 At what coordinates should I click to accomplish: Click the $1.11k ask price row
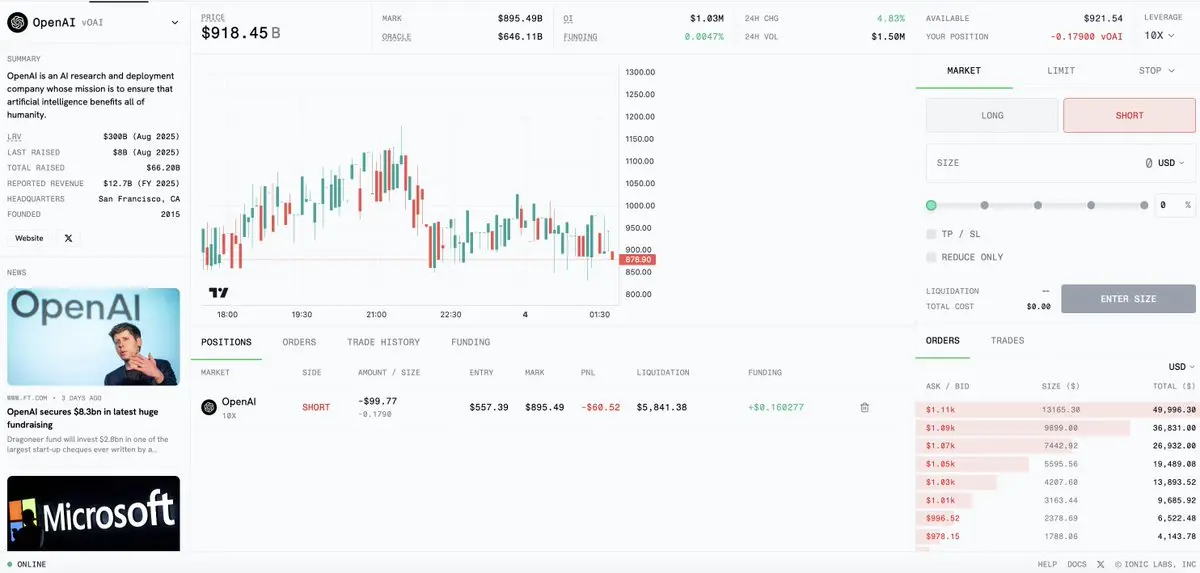point(1056,409)
